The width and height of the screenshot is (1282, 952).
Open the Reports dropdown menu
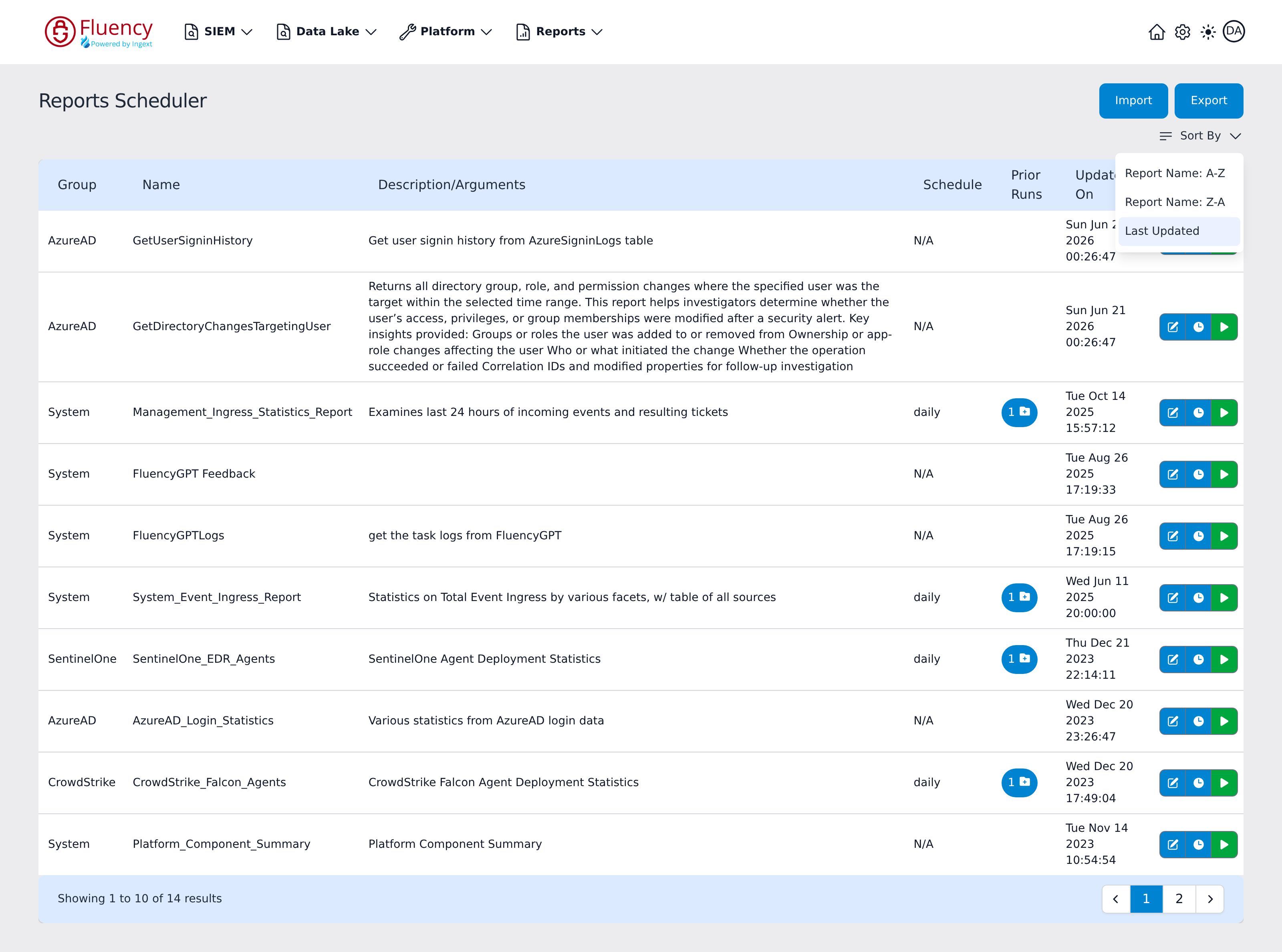pos(559,32)
